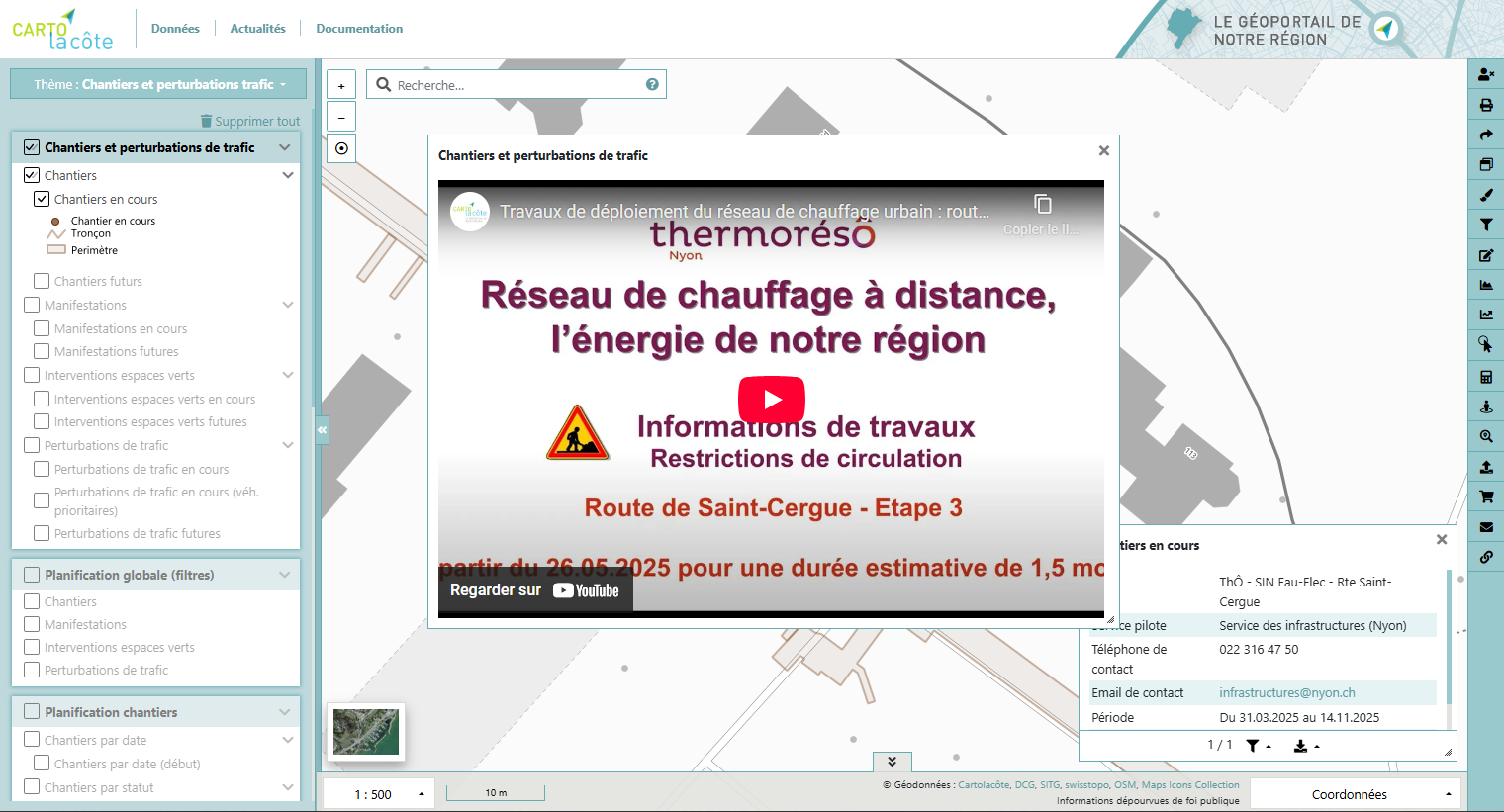
Task: Enable Perturbations de trafic futures layer
Action: coord(42,533)
